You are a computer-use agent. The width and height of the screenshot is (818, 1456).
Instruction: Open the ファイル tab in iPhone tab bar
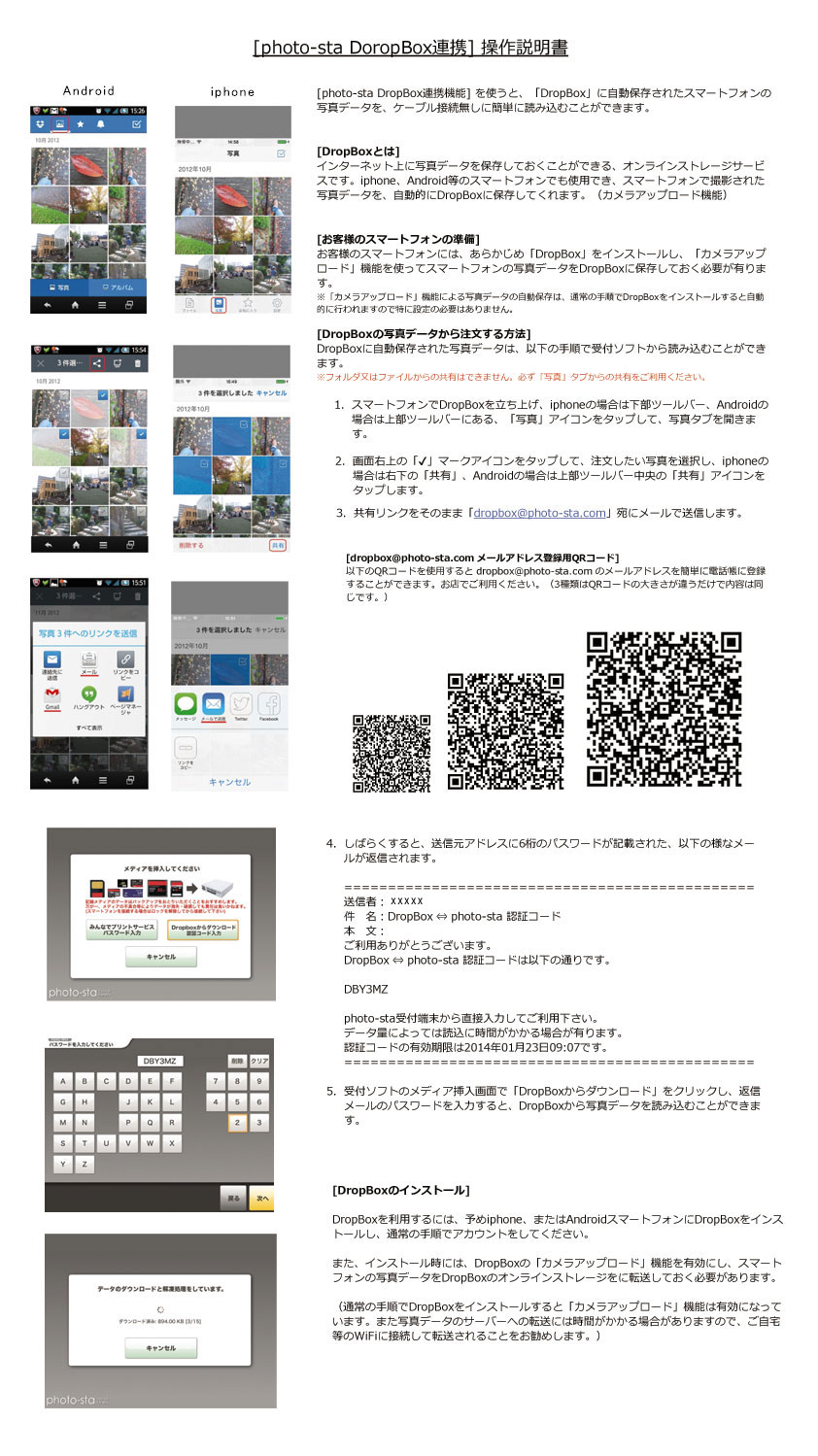189,304
